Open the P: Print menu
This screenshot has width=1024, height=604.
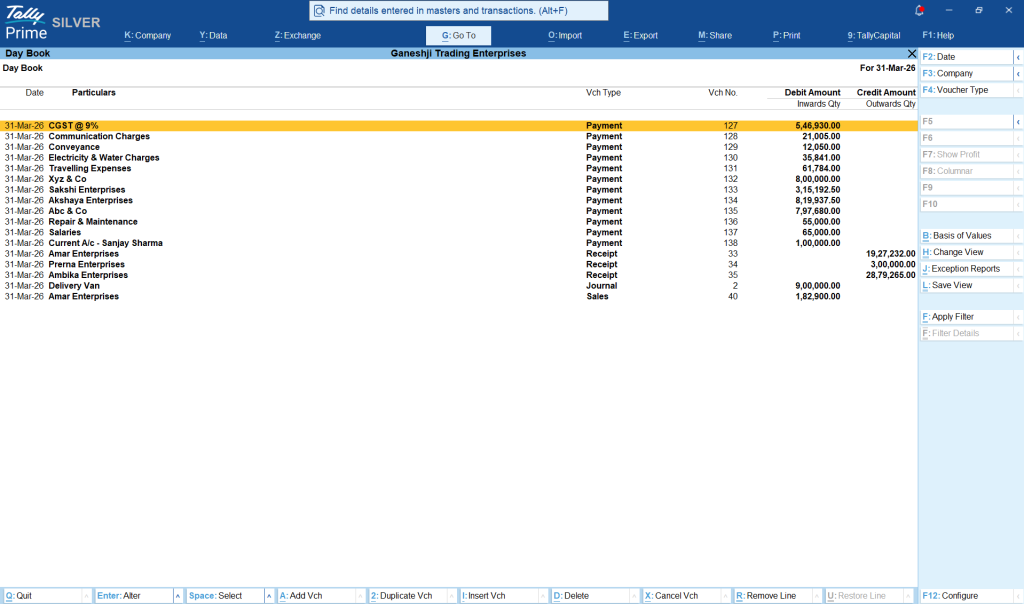786,35
